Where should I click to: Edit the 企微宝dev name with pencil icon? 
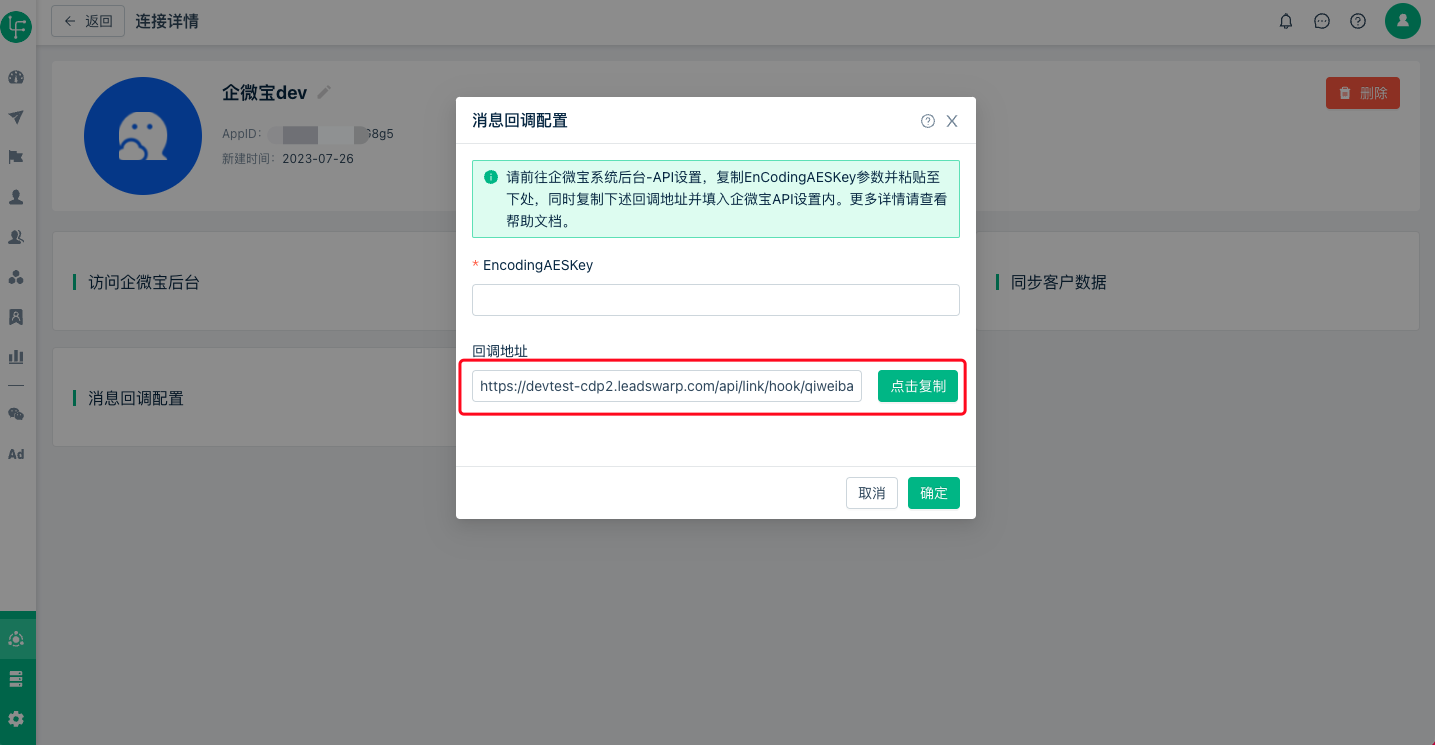pos(323,91)
